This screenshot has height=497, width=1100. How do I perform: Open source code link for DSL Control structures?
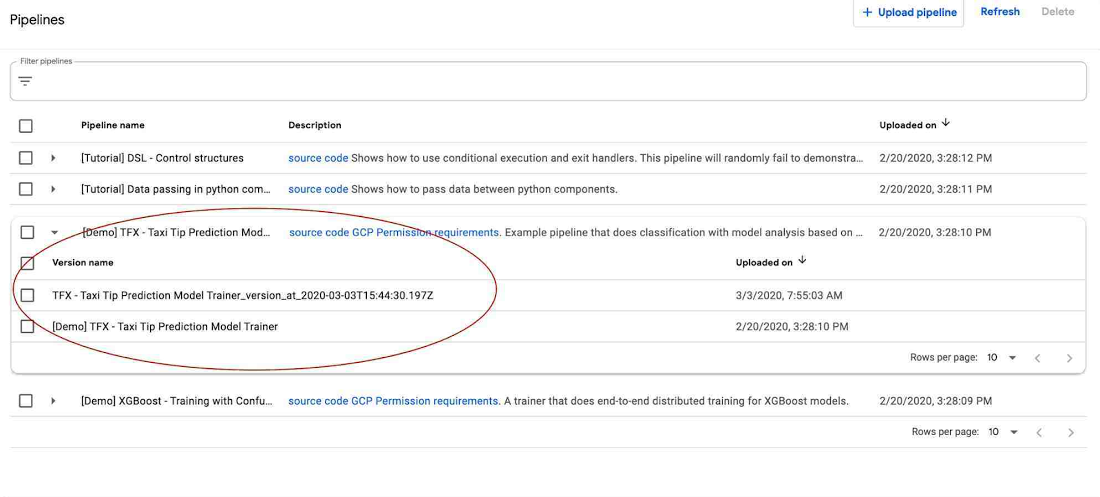pyautogui.click(x=318, y=158)
